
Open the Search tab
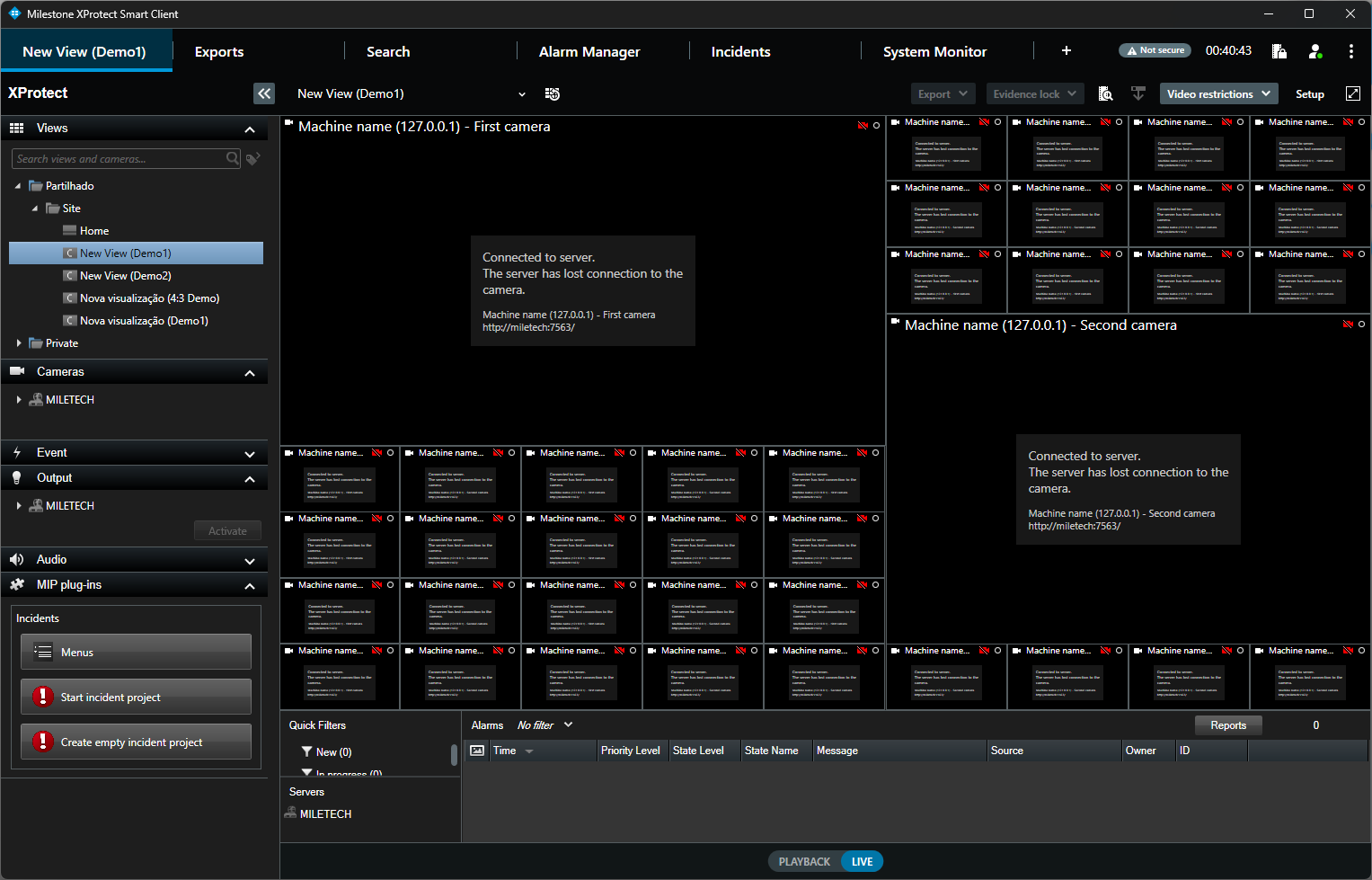click(x=388, y=51)
